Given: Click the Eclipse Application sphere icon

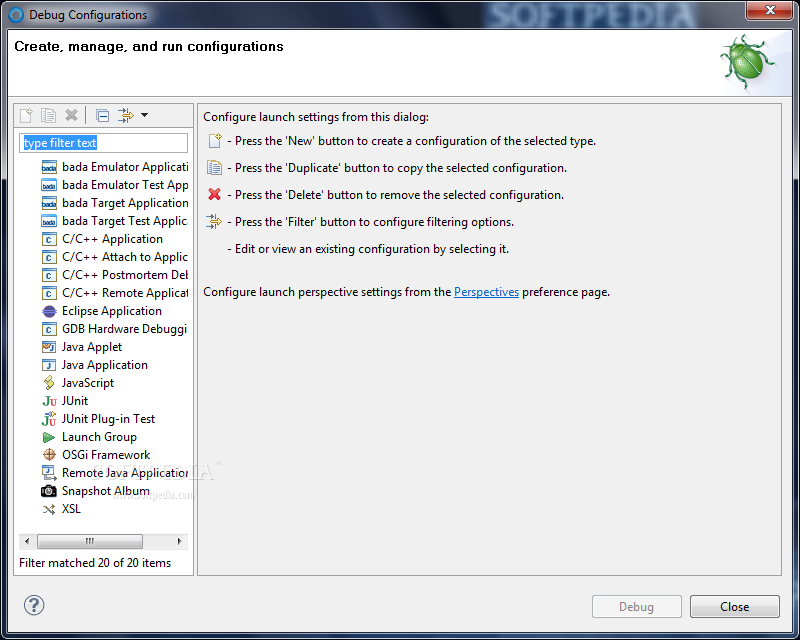Looking at the screenshot, I should click(x=49, y=311).
